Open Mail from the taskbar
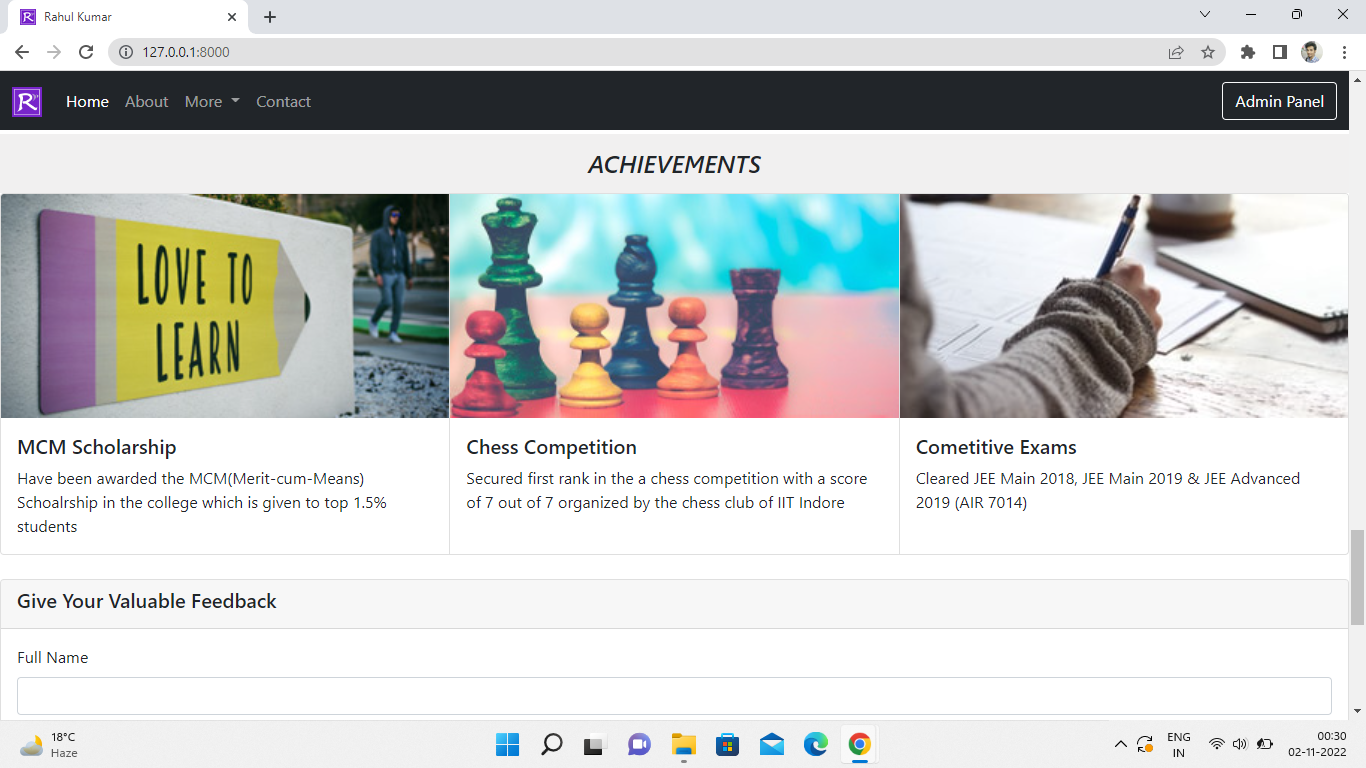1366x768 pixels. pyautogui.click(x=771, y=744)
